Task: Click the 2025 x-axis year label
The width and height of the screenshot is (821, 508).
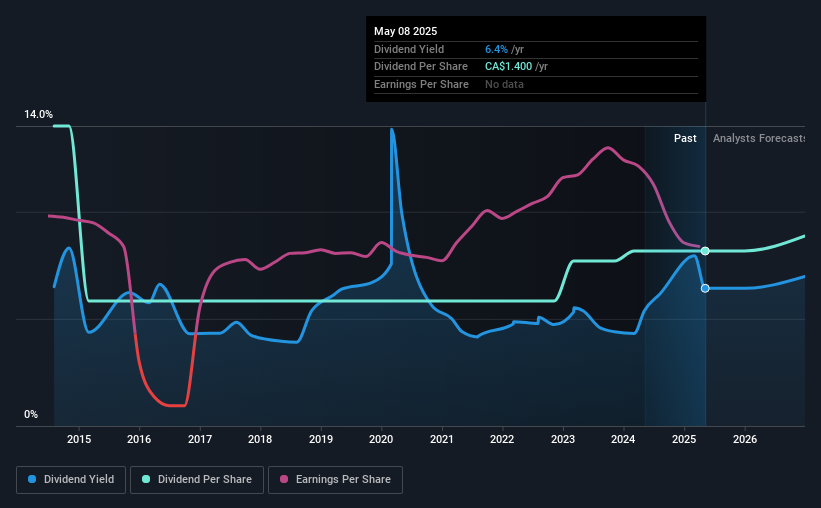Action: pyautogui.click(x=684, y=439)
